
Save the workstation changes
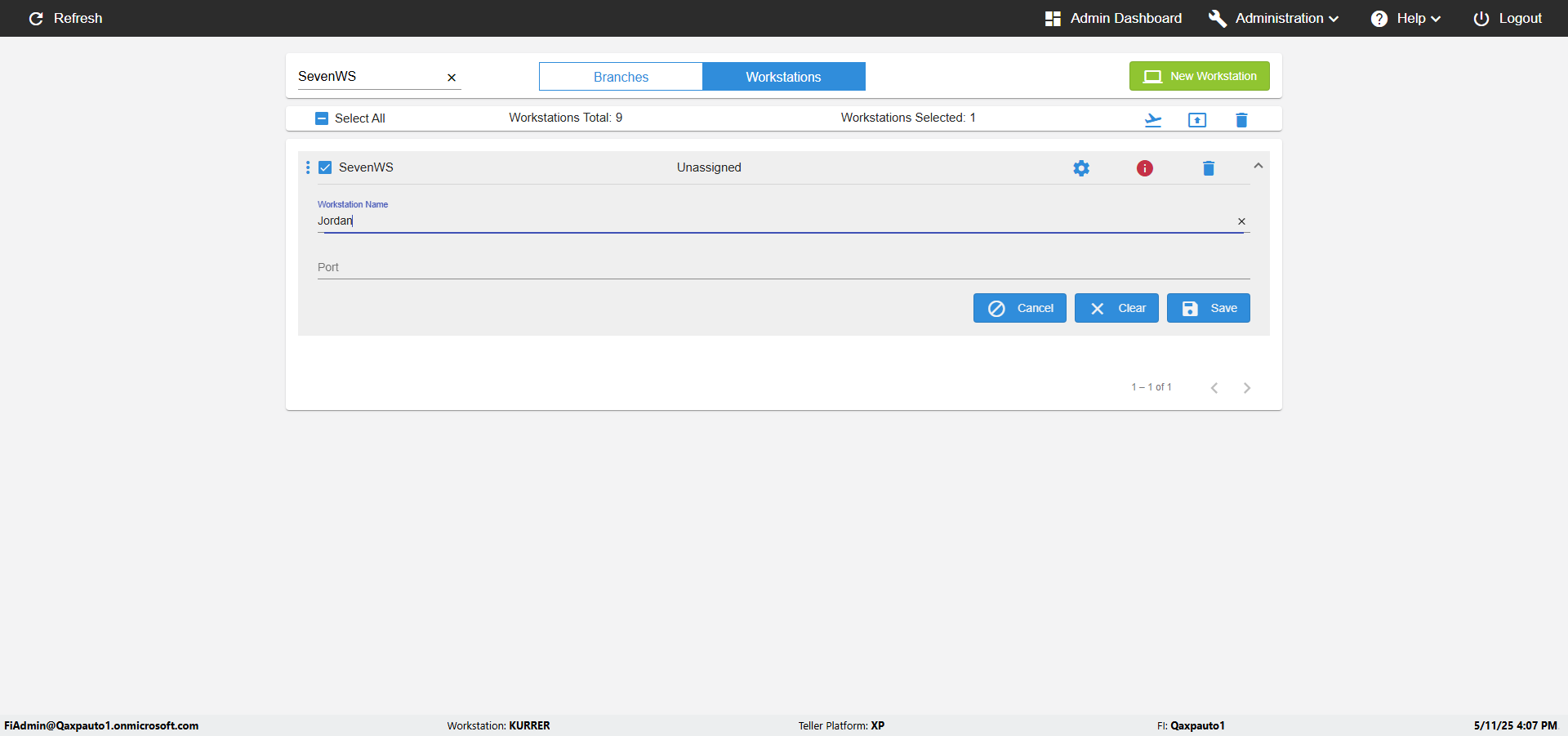pyautogui.click(x=1209, y=308)
